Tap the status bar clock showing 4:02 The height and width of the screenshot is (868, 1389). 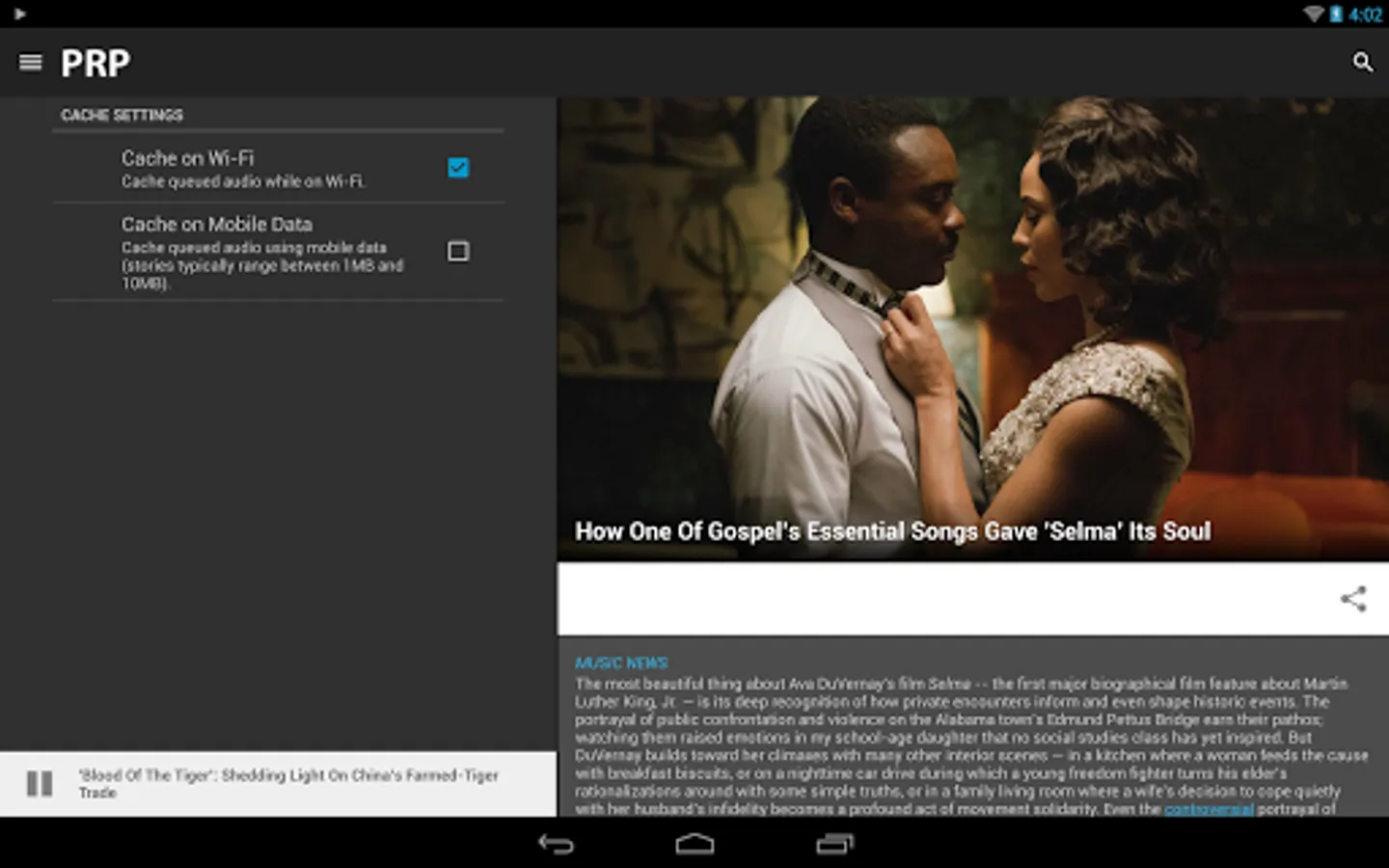pyautogui.click(x=1366, y=14)
